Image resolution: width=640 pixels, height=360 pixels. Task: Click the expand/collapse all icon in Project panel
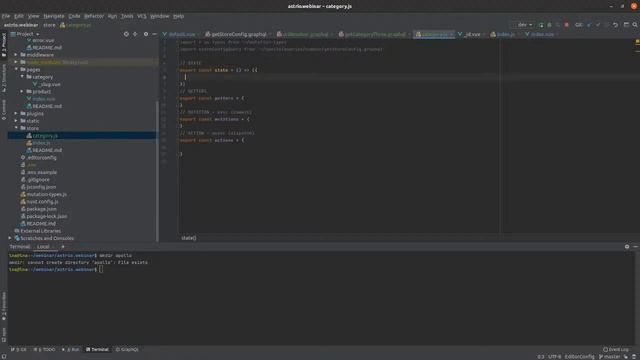[135, 34]
